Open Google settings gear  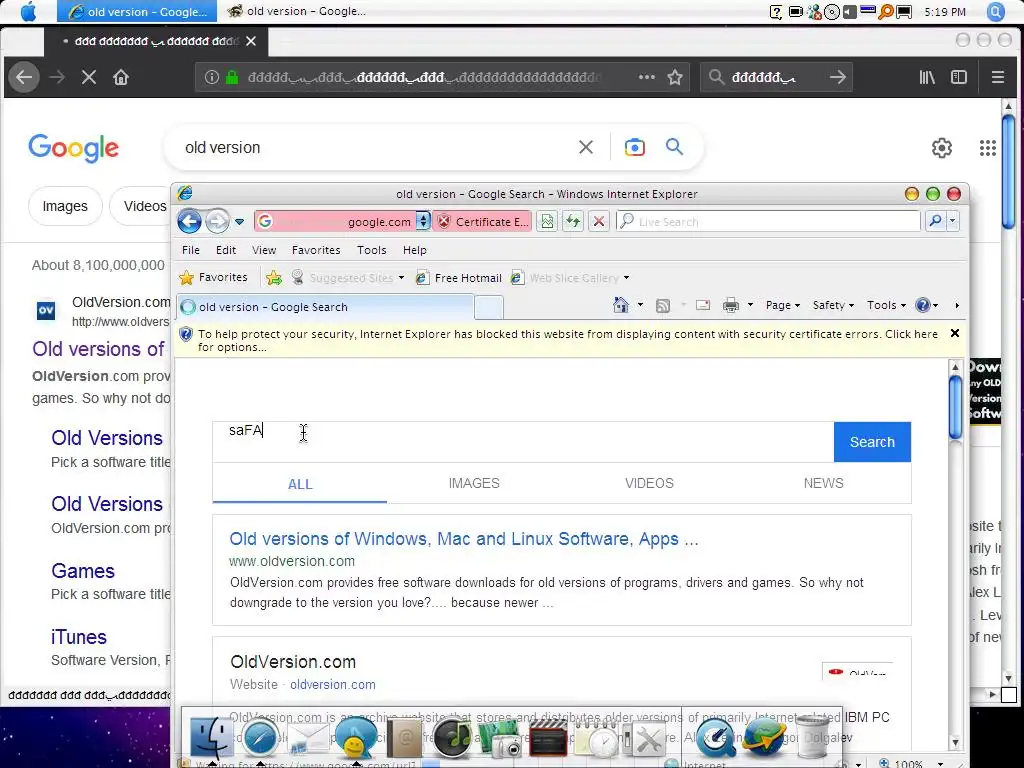pyautogui.click(x=941, y=148)
